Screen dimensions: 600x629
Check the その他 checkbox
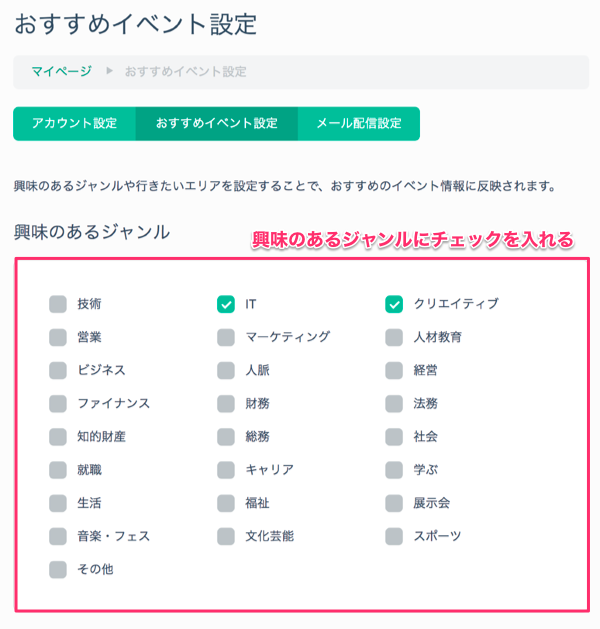(58, 570)
